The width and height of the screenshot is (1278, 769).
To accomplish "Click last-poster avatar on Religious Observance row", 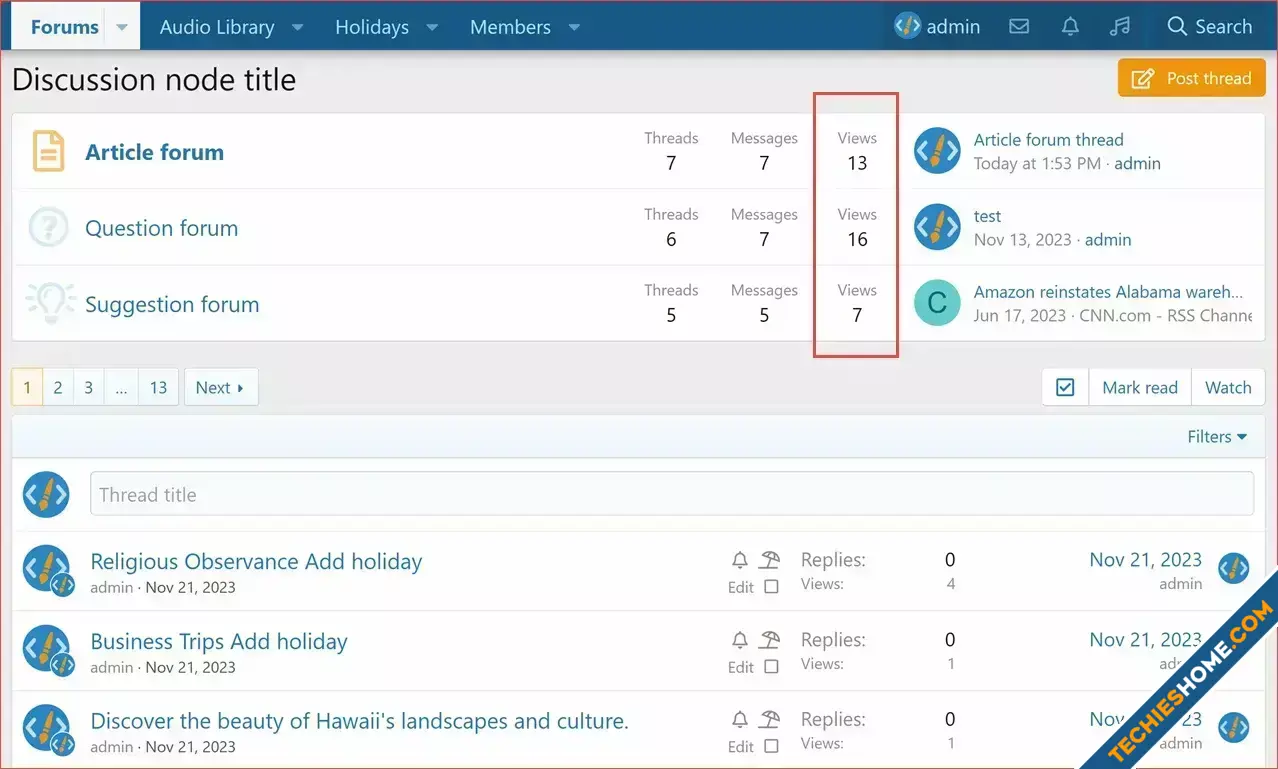I will click(1234, 568).
